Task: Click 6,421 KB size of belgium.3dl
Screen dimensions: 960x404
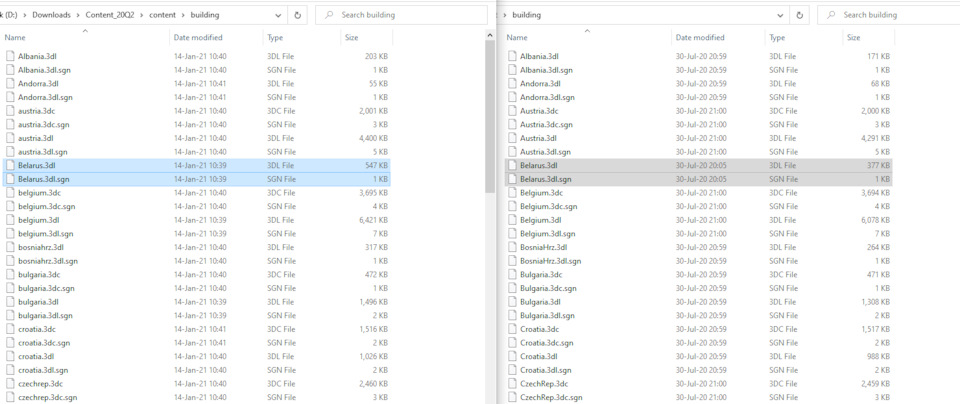Action: [x=375, y=220]
